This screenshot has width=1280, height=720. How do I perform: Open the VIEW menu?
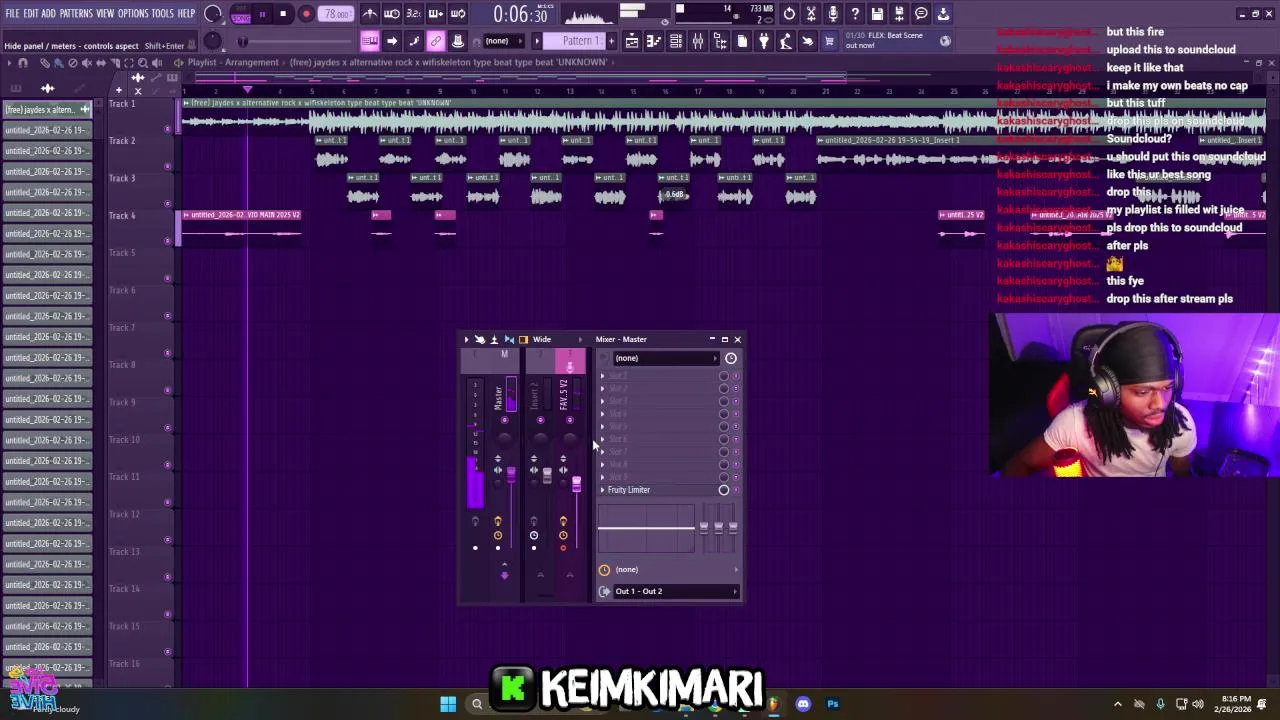point(105,14)
